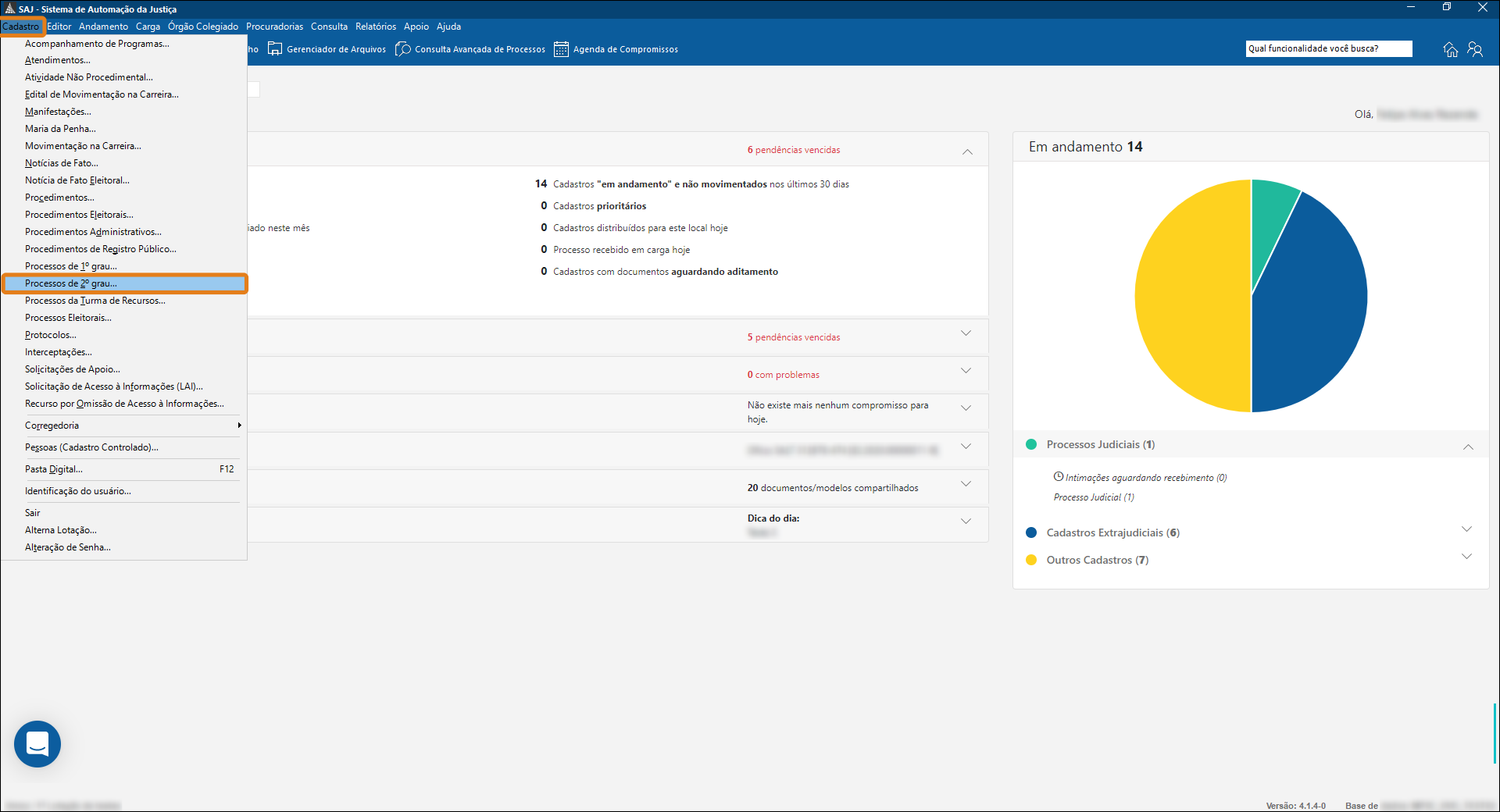The height and width of the screenshot is (812, 1500).
Task: Open the Andamento menu
Action: 103,27
